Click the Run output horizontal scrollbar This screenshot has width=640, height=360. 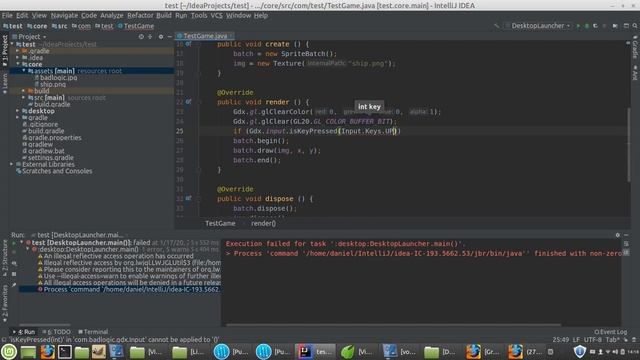[394, 325]
